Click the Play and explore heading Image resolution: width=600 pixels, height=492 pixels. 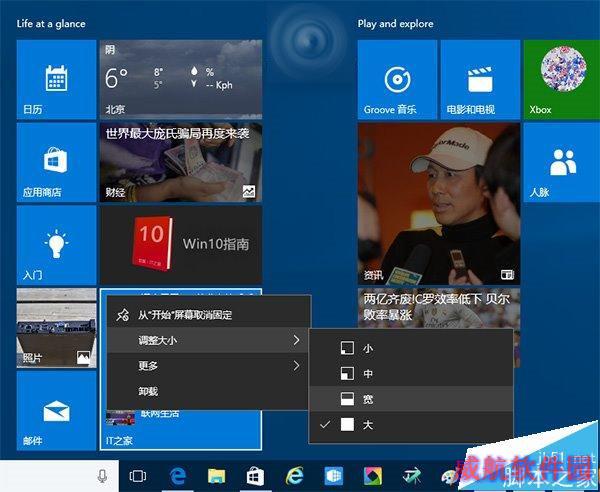tap(396, 24)
